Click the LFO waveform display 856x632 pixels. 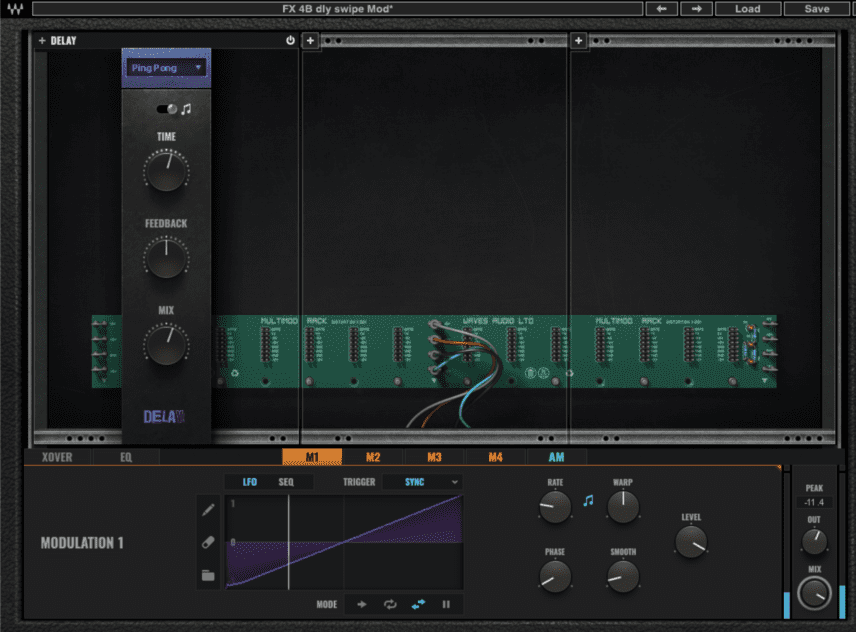click(x=344, y=542)
